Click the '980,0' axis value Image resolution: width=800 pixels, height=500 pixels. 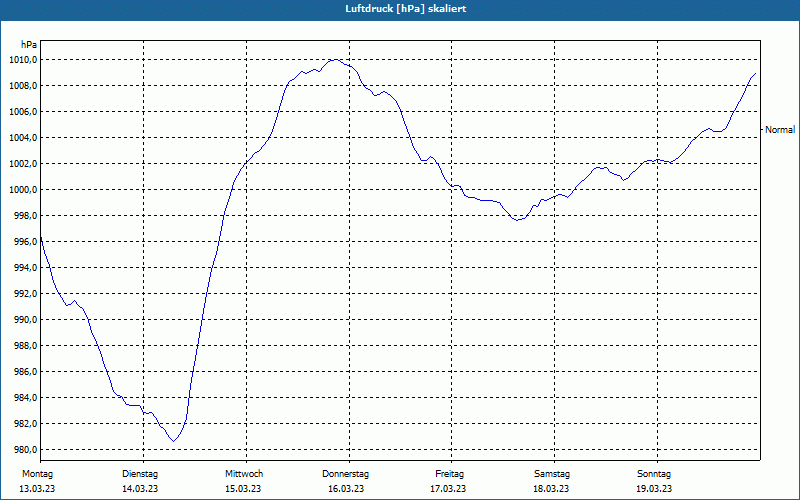tap(25, 450)
